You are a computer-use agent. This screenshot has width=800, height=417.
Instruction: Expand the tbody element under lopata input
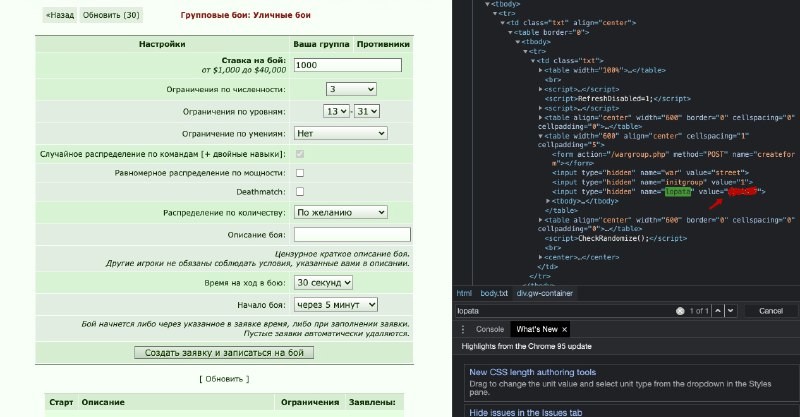click(548, 201)
